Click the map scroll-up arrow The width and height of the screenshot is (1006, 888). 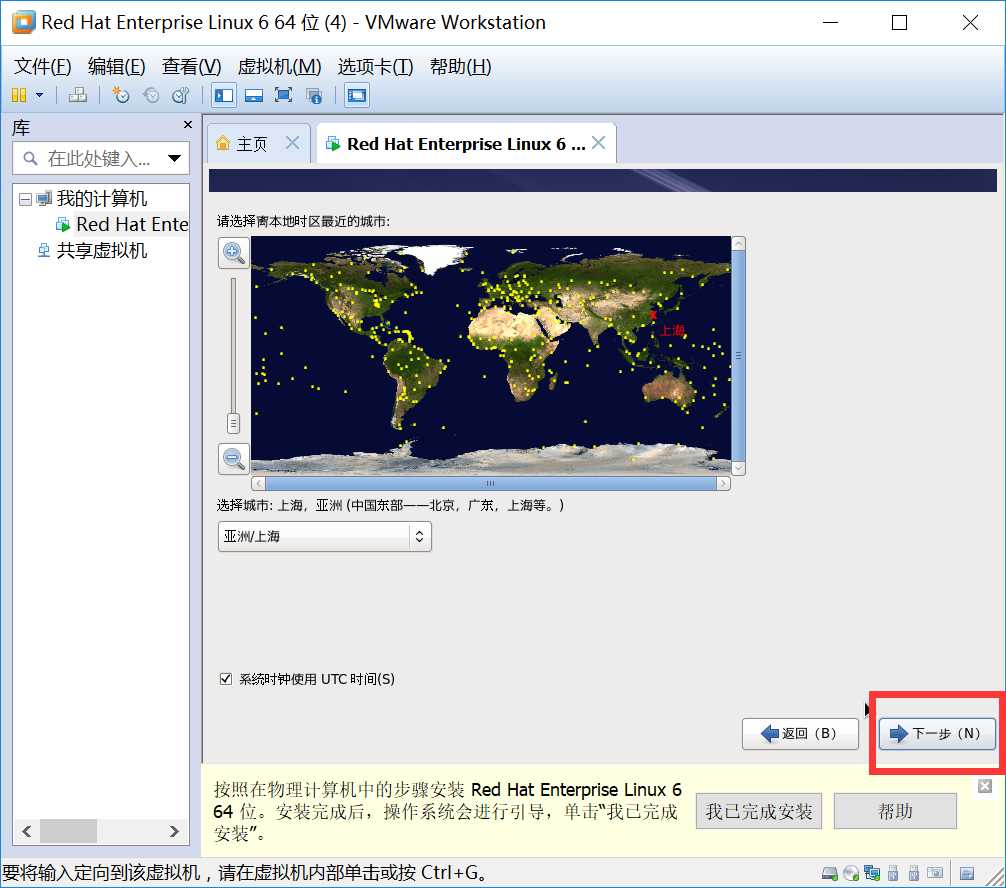click(738, 243)
